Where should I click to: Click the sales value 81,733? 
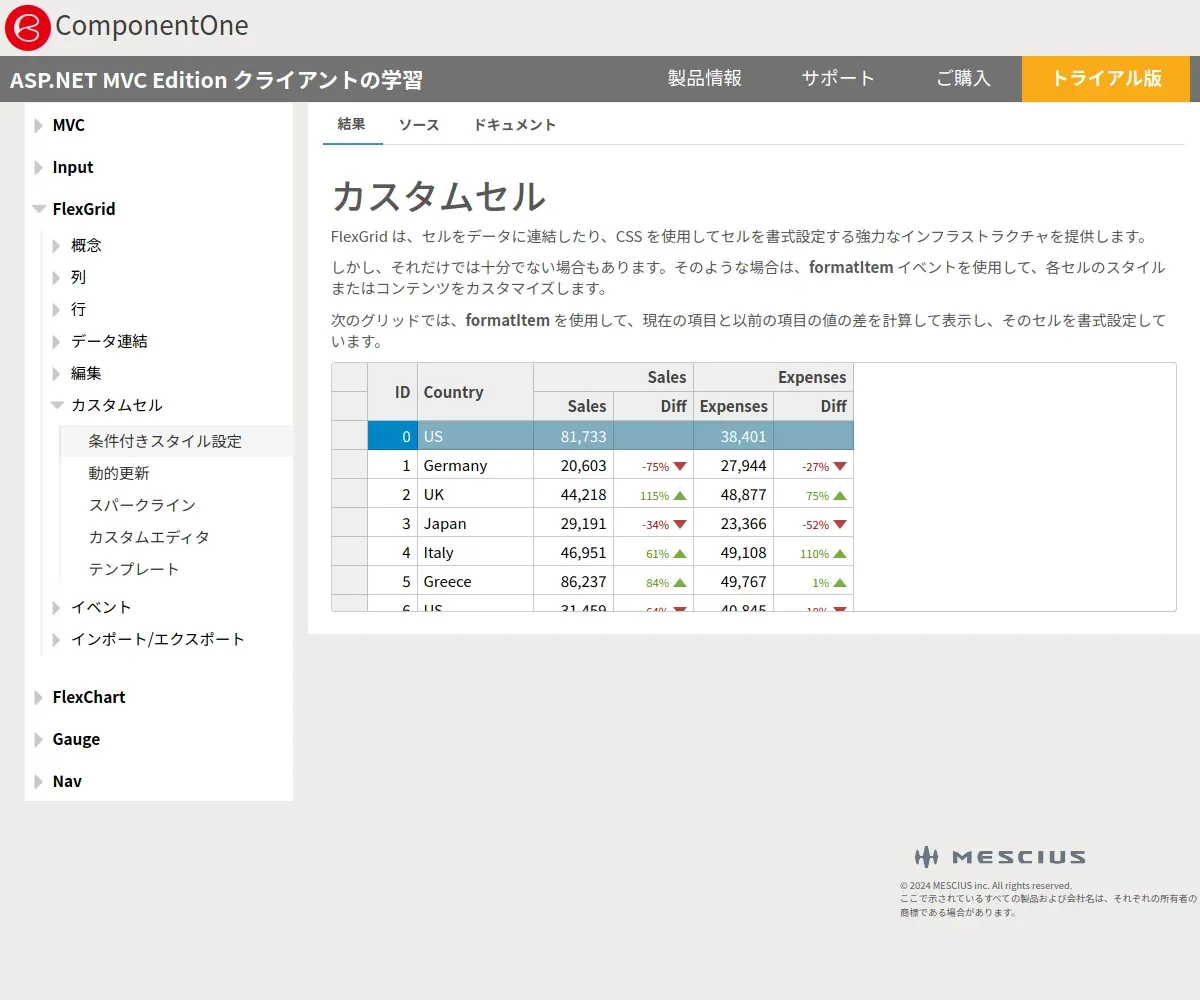point(574,436)
